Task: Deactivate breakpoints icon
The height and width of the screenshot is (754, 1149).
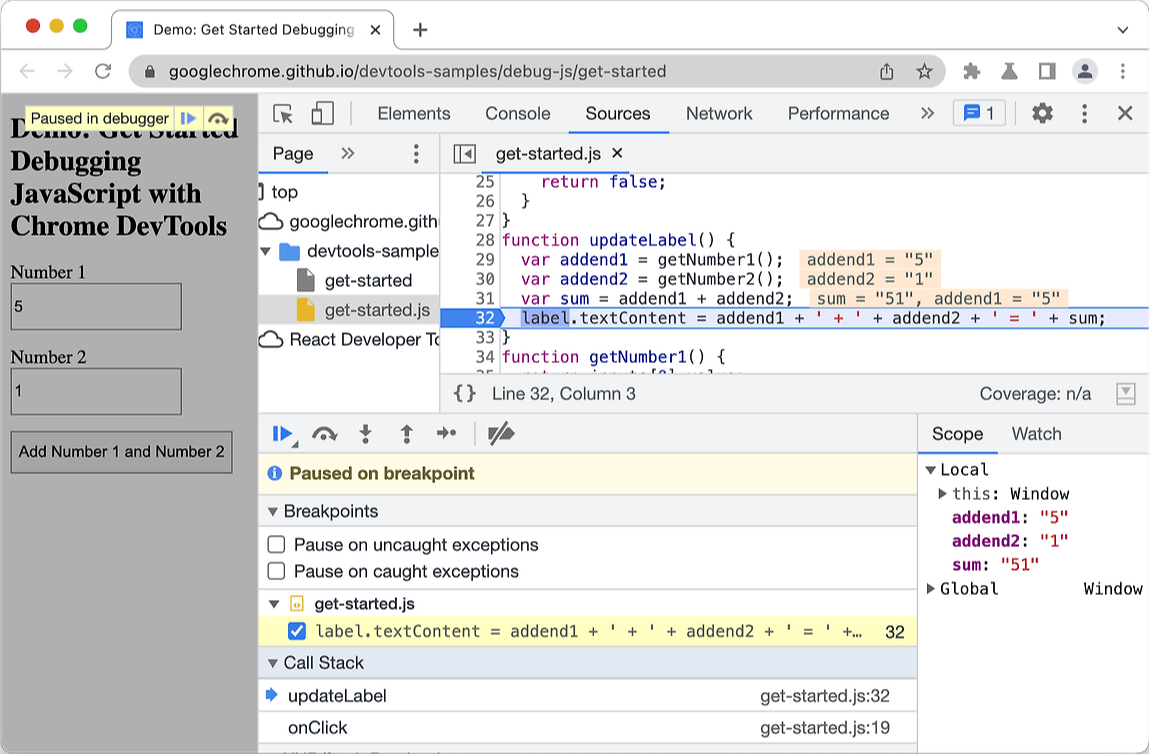Action: coord(501,434)
